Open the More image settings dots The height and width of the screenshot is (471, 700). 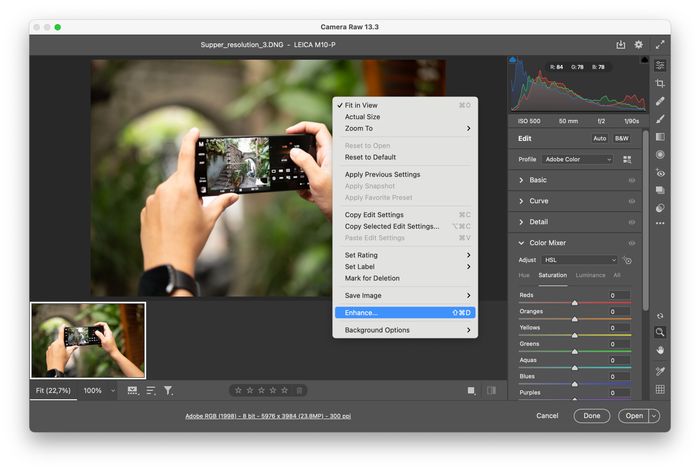pos(660,223)
